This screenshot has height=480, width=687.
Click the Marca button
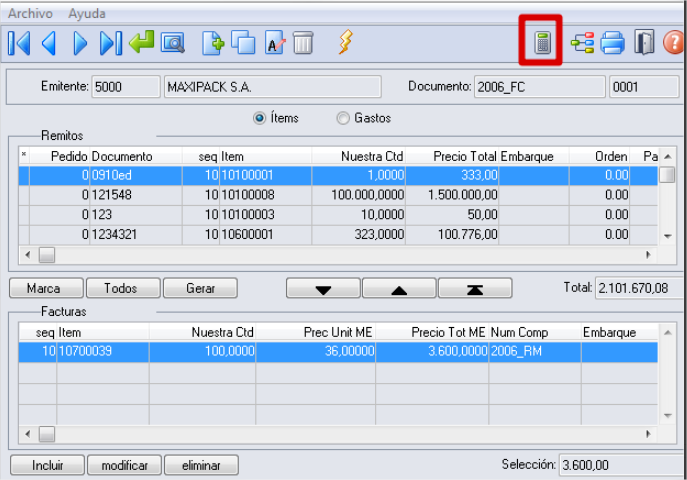tap(46, 288)
